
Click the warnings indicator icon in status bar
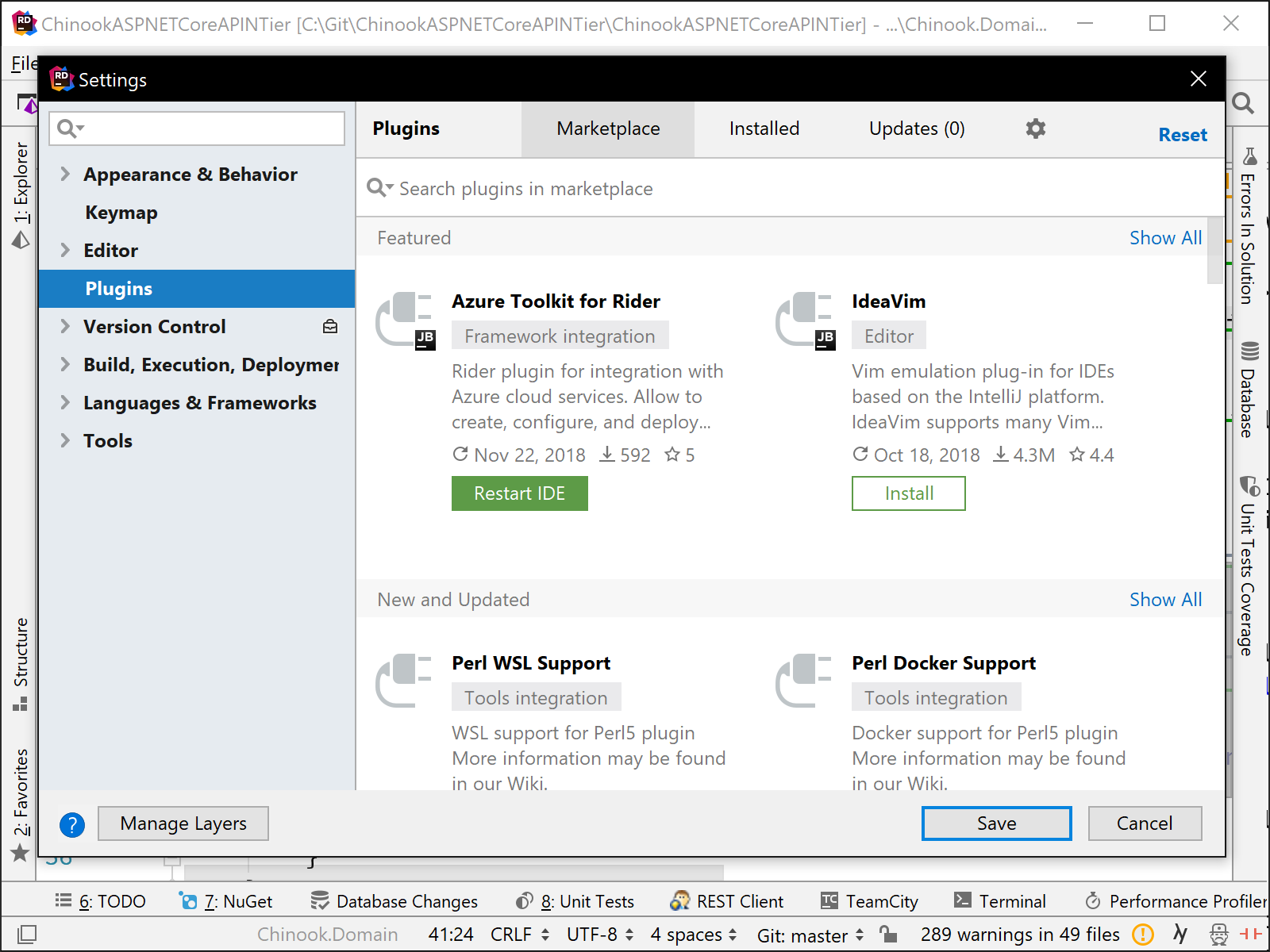(x=1142, y=935)
